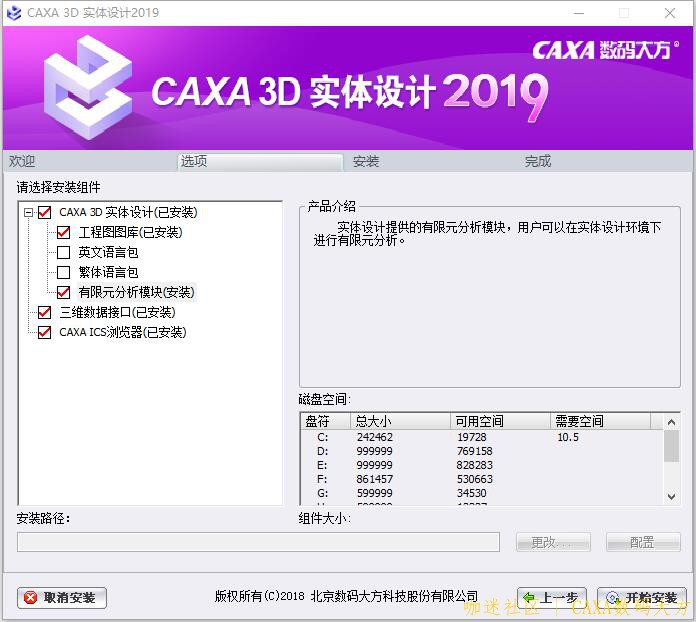Image resolution: width=696 pixels, height=622 pixels.
Task: Click the 需要空间 column header
Action: point(601,421)
